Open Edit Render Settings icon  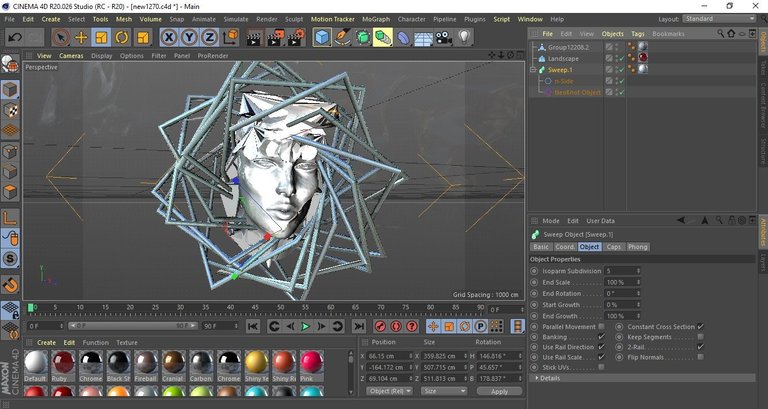click(296, 38)
